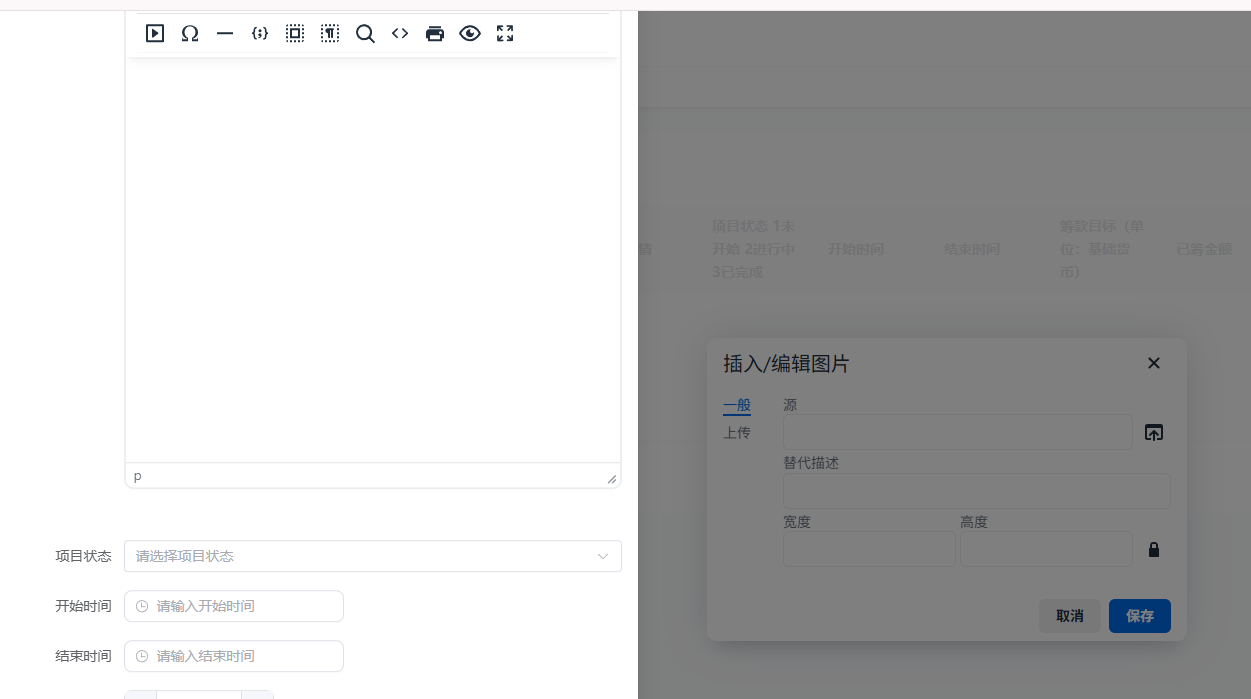Insert a code sample
The height and width of the screenshot is (699, 1251).
[259, 33]
